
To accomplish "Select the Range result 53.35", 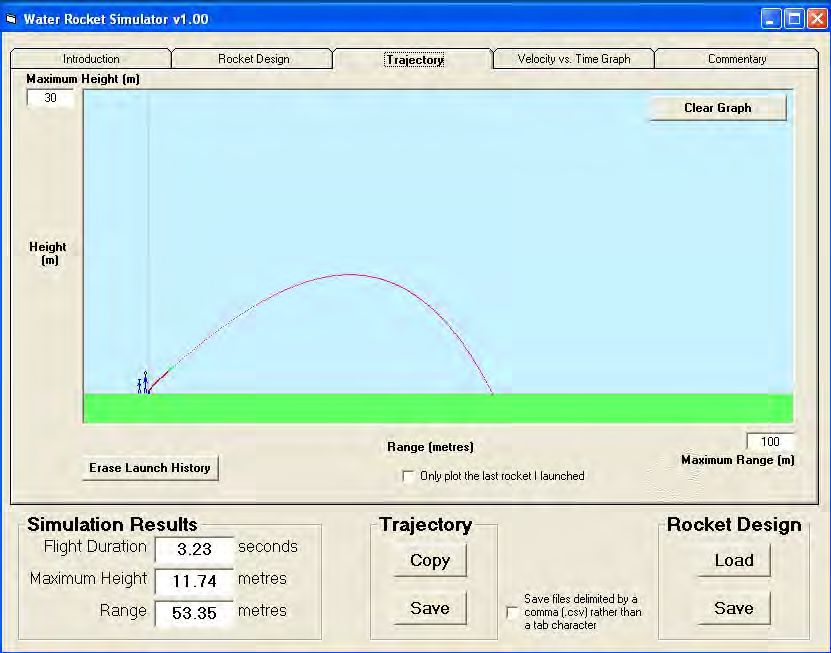I will point(194,613).
